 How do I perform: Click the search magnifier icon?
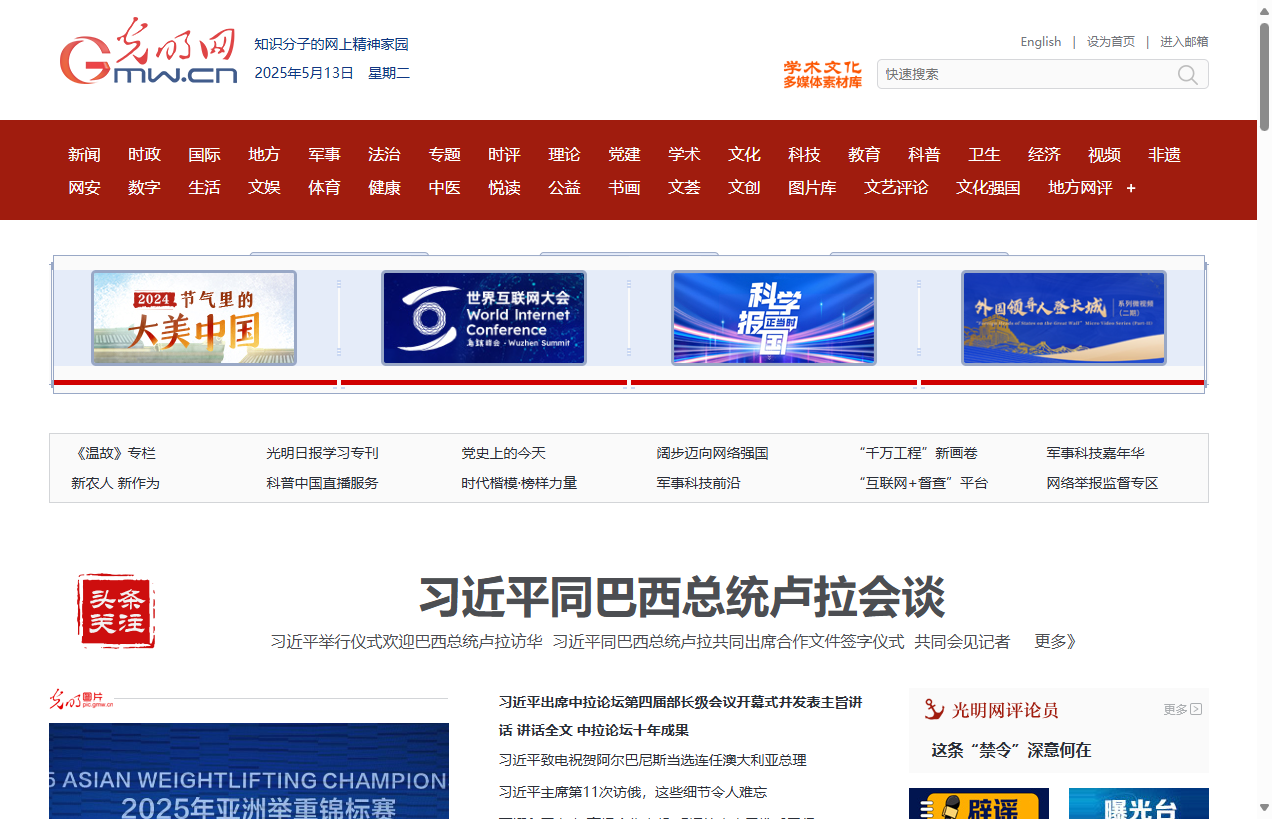(x=1187, y=75)
